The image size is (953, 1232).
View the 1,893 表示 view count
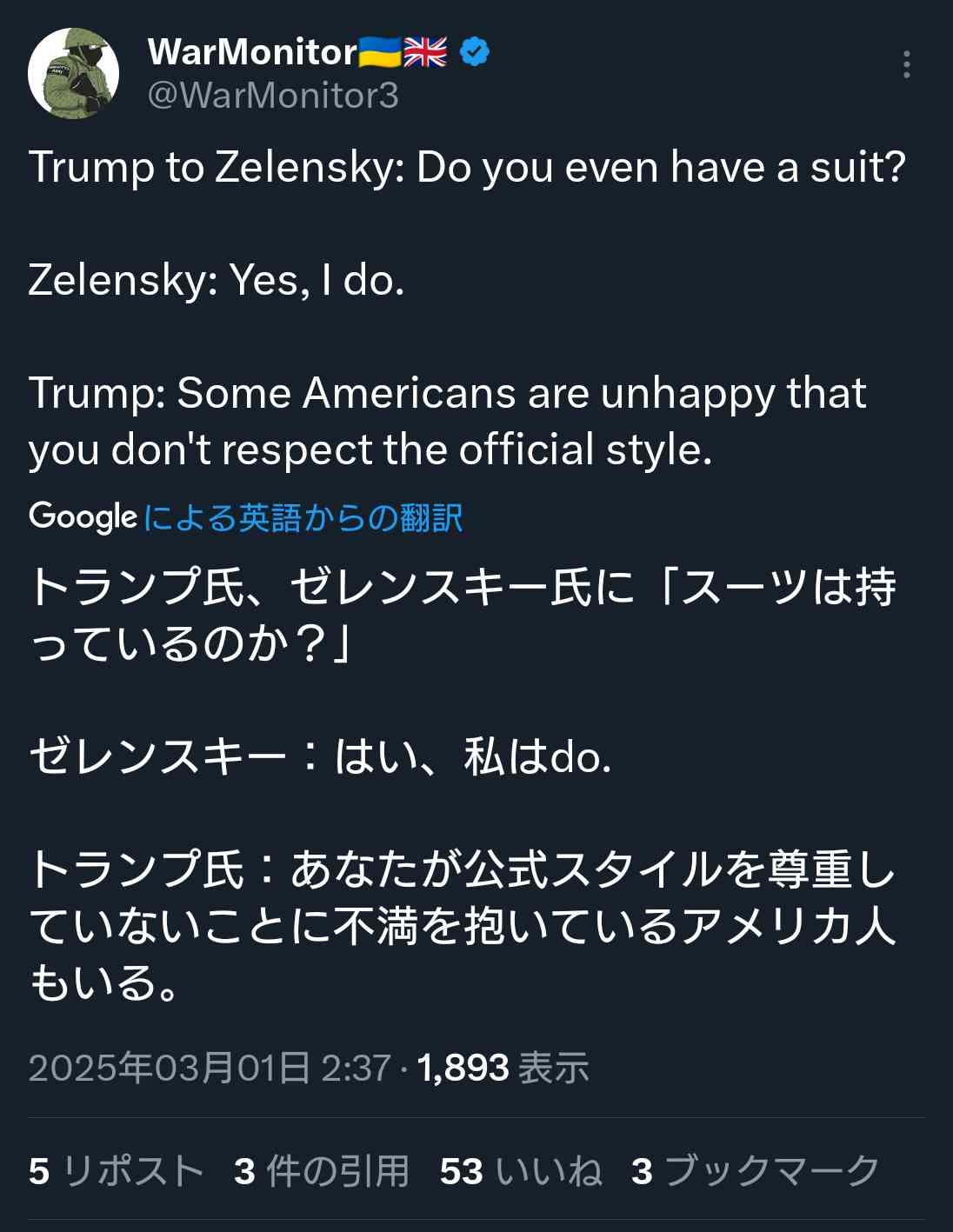click(503, 1068)
